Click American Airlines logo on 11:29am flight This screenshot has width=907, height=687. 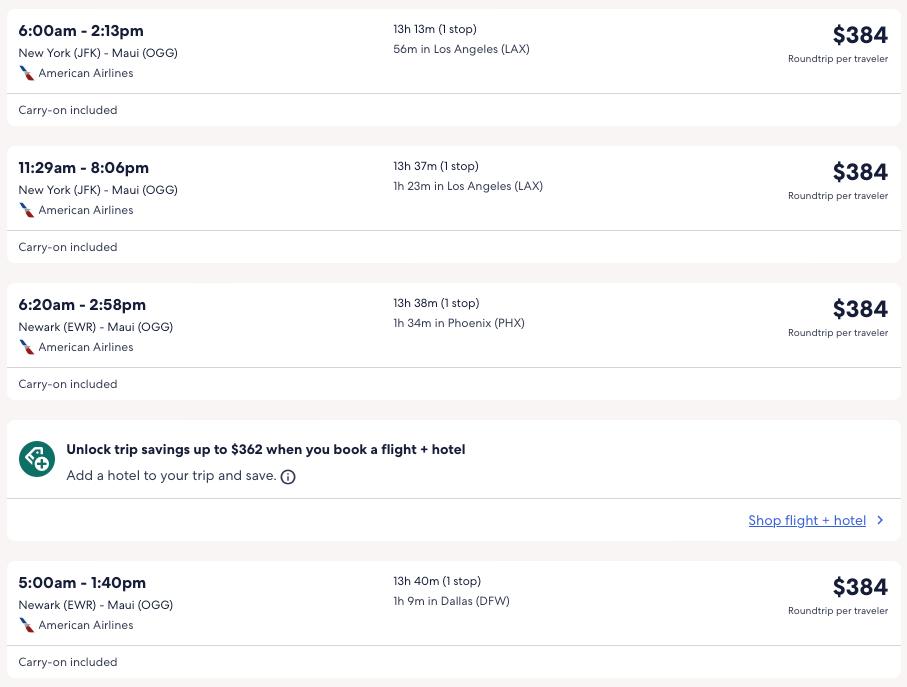(27, 210)
